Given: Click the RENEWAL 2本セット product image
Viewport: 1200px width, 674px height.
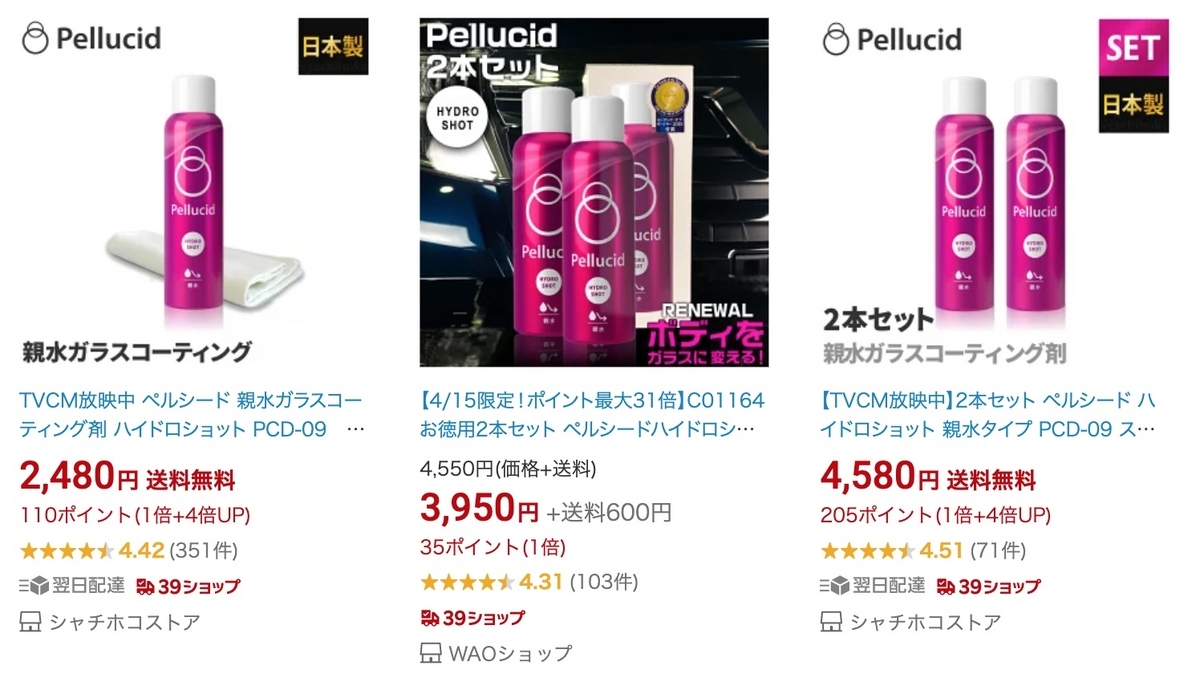Looking at the screenshot, I should 594,188.
